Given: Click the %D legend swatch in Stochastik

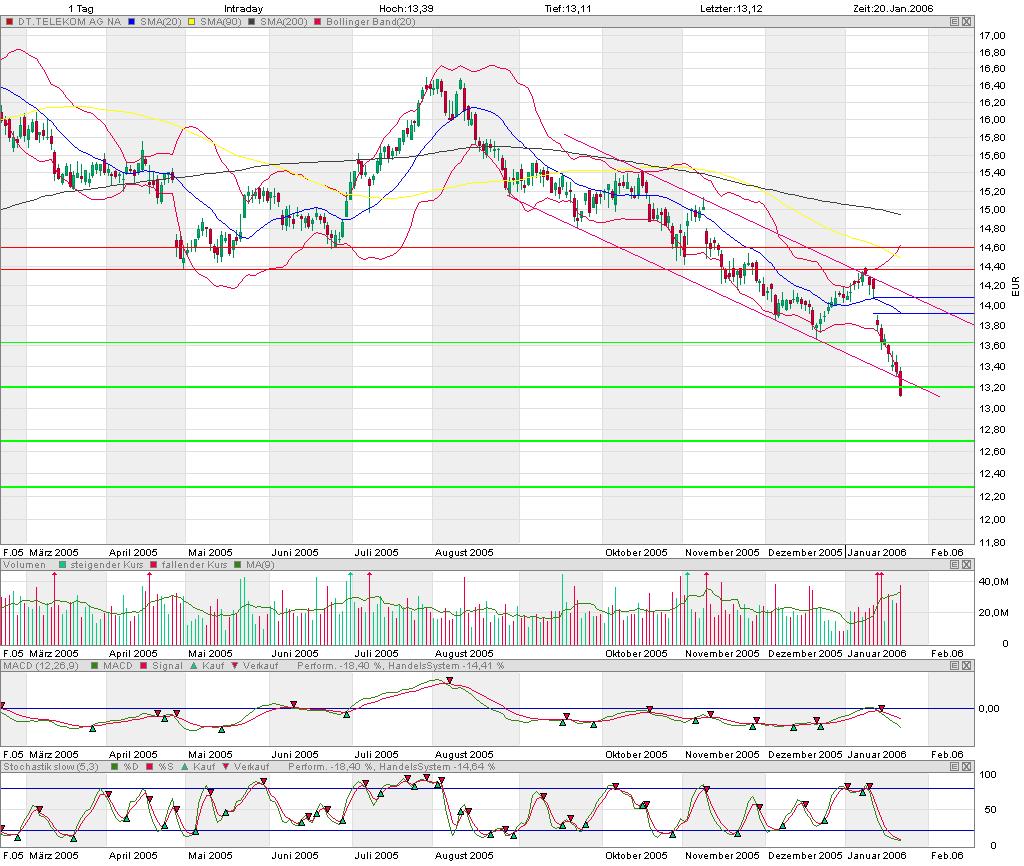Looking at the screenshot, I should (x=115, y=767).
